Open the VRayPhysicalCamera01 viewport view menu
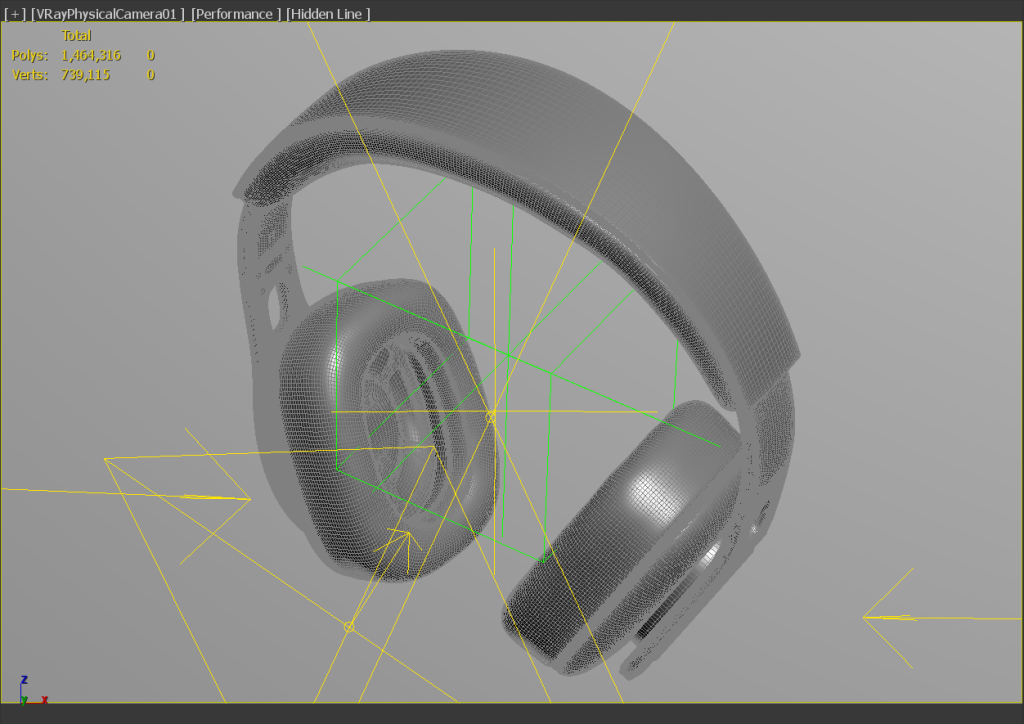 pyautogui.click(x=108, y=14)
